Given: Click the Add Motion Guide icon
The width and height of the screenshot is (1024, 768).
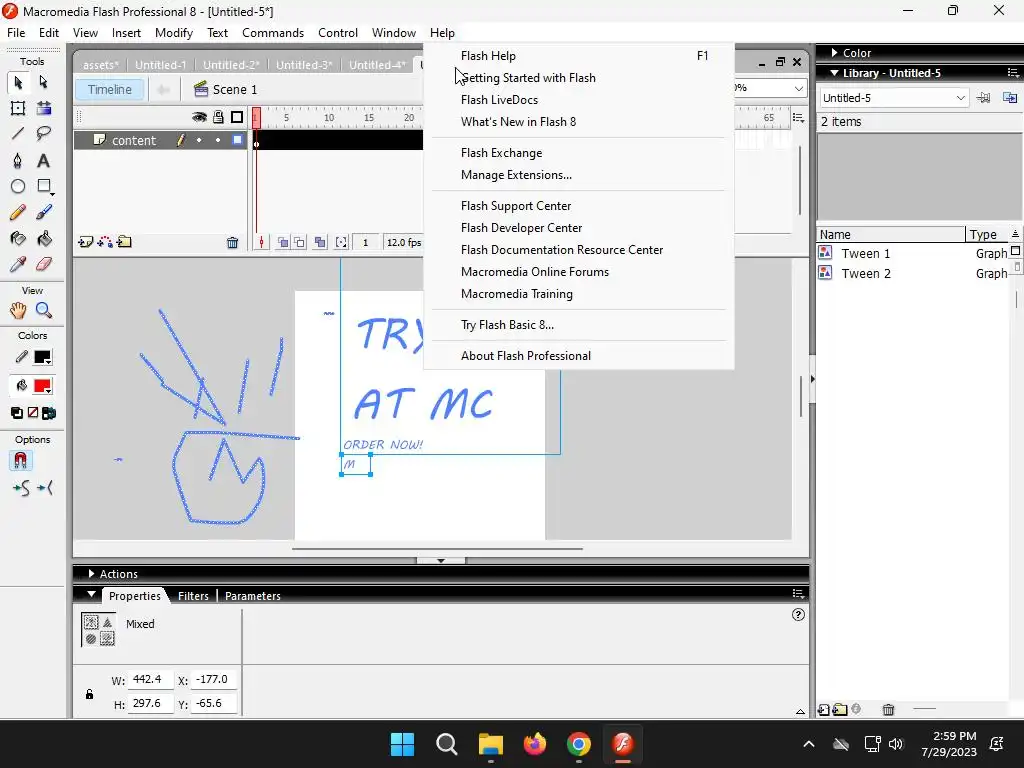Looking at the screenshot, I should (x=104, y=242).
